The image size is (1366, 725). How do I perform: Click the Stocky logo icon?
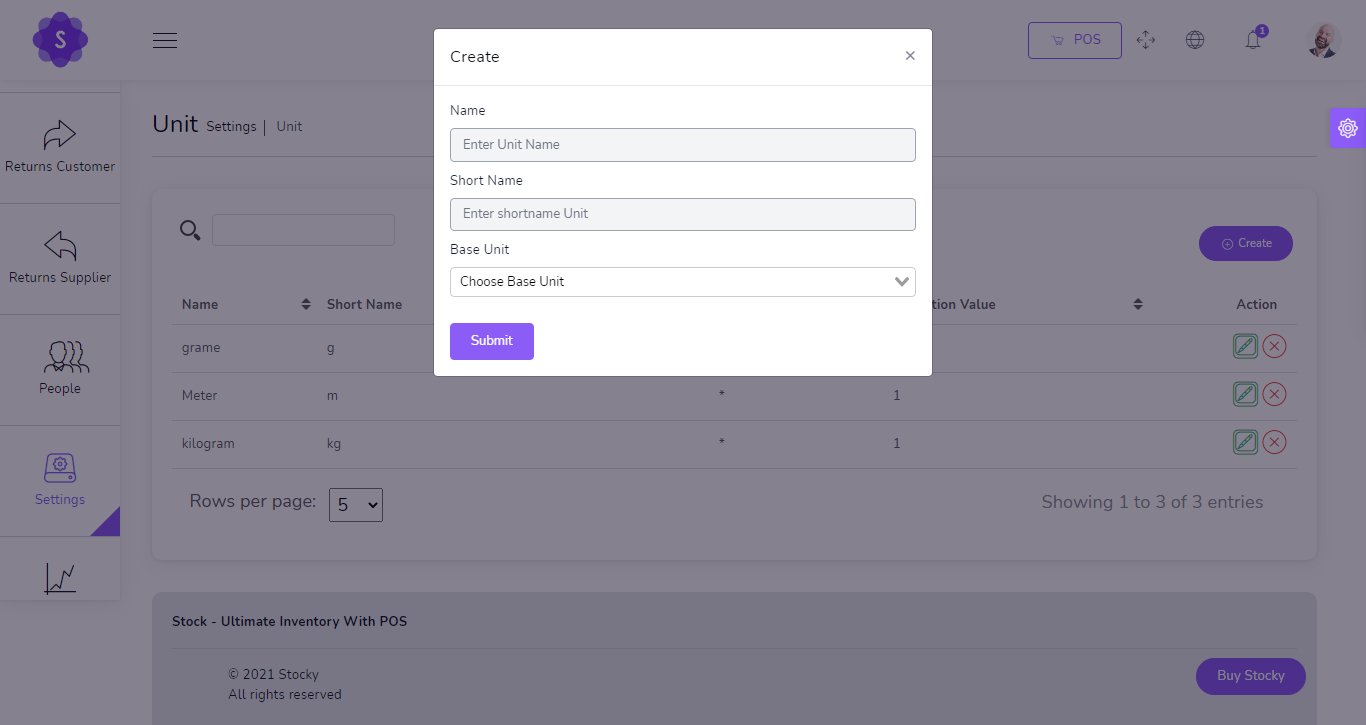[60, 40]
